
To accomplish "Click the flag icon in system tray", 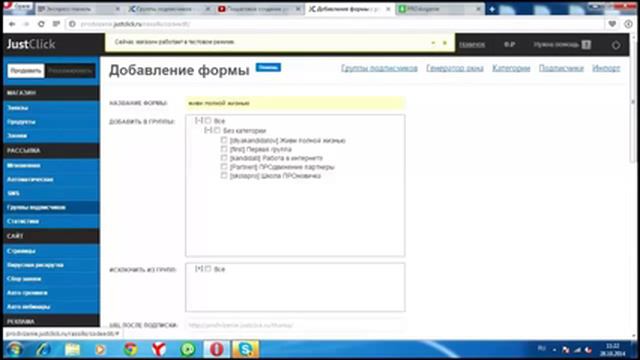I will pyautogui.click(x=566, y=350).
